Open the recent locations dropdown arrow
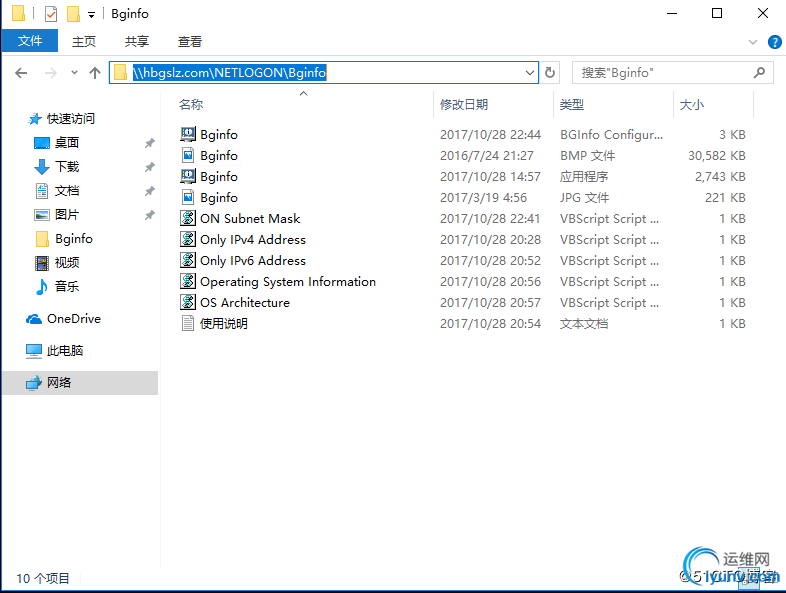This screenshot has height=593, width=786. coord(74,73)
